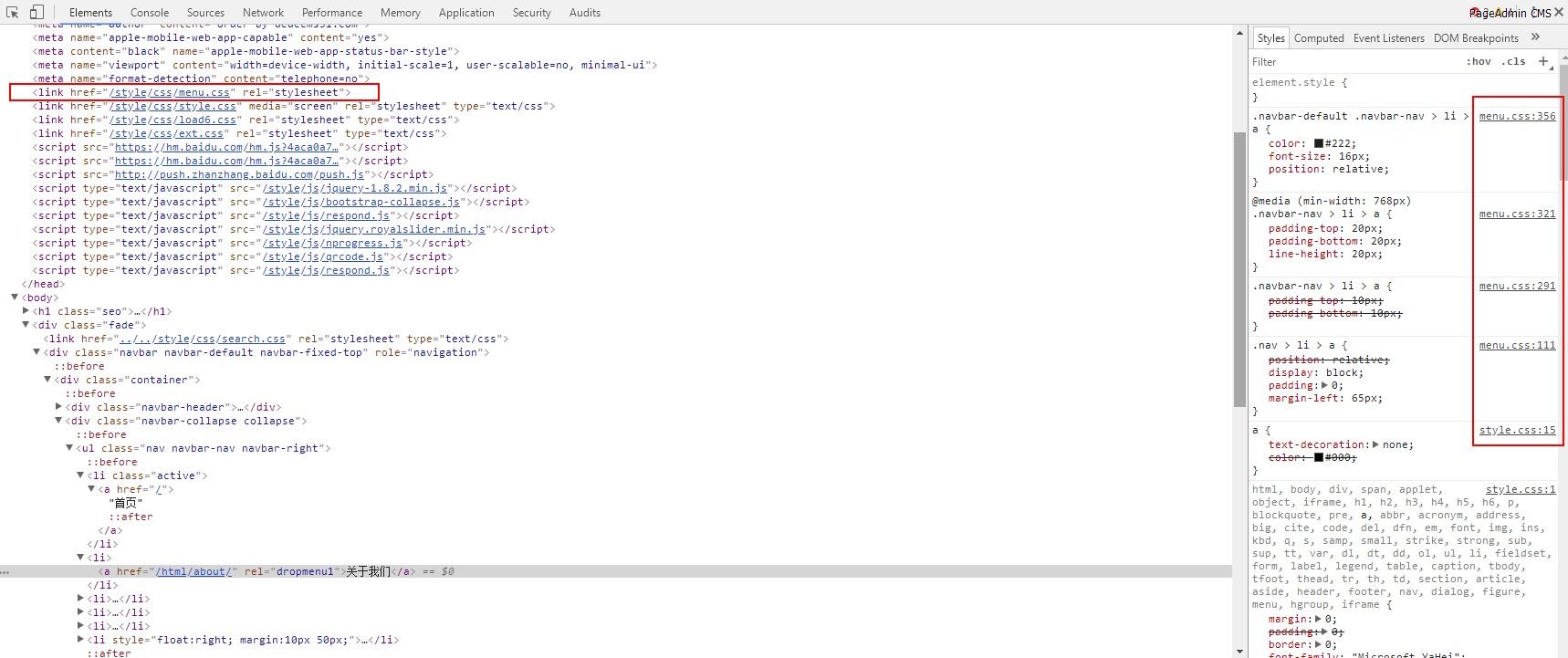The width and height of the screenshot is (1568, 658).
Task: Click the Elements panel vertical scrollbar thumb
Action: click(x=1239, y=269)
